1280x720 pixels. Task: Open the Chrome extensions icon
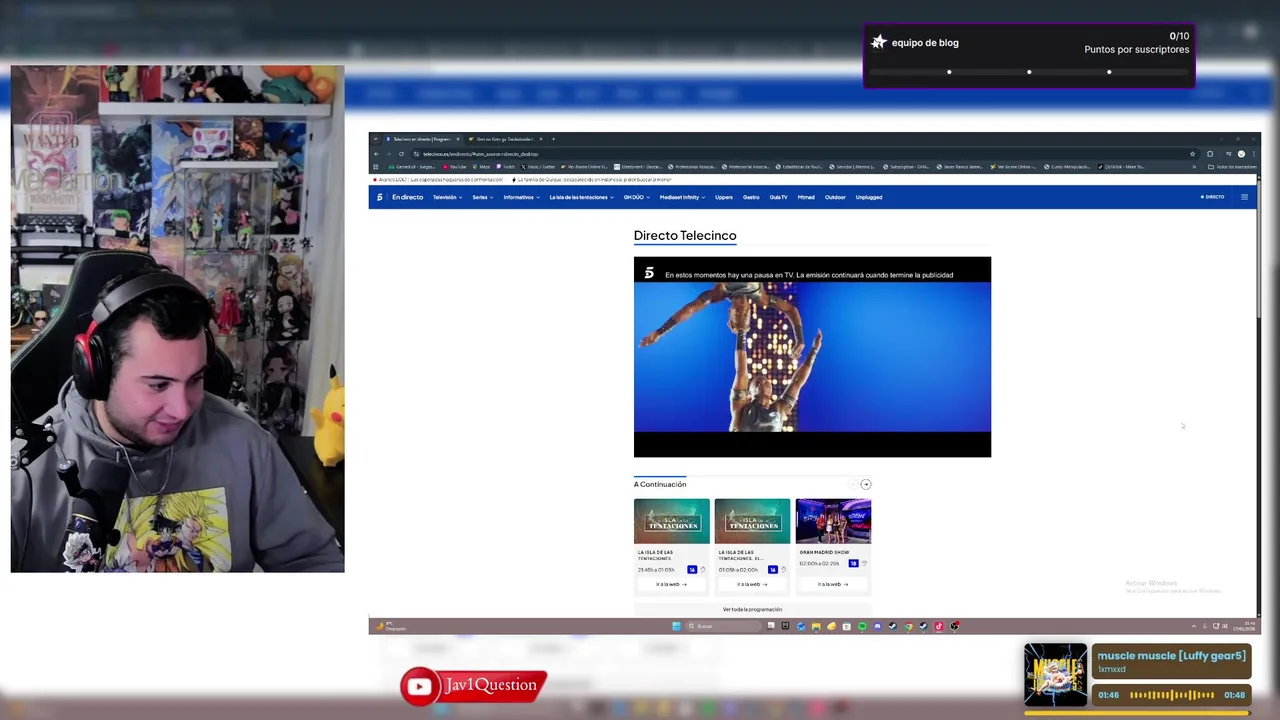(1209, 154)
